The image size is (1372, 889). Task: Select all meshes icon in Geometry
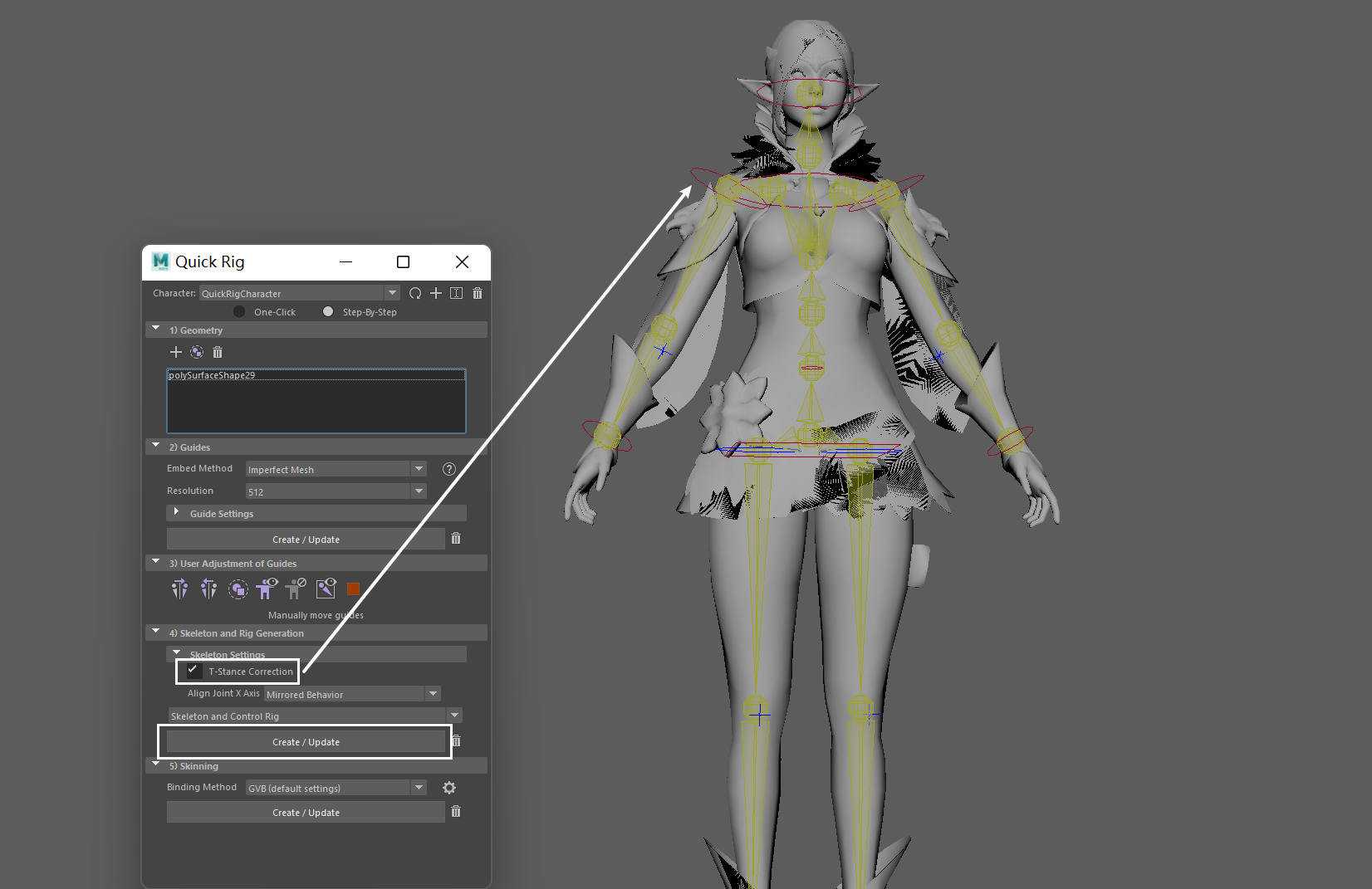point(197,352)
